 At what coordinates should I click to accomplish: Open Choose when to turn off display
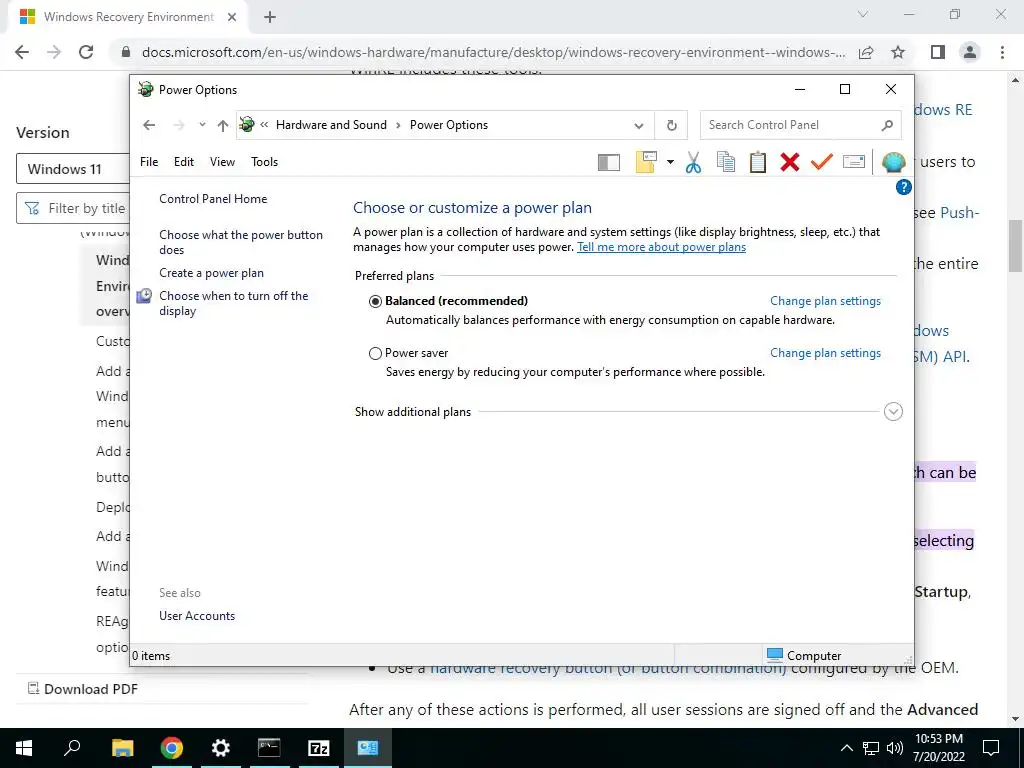click(x=234, y=303)
